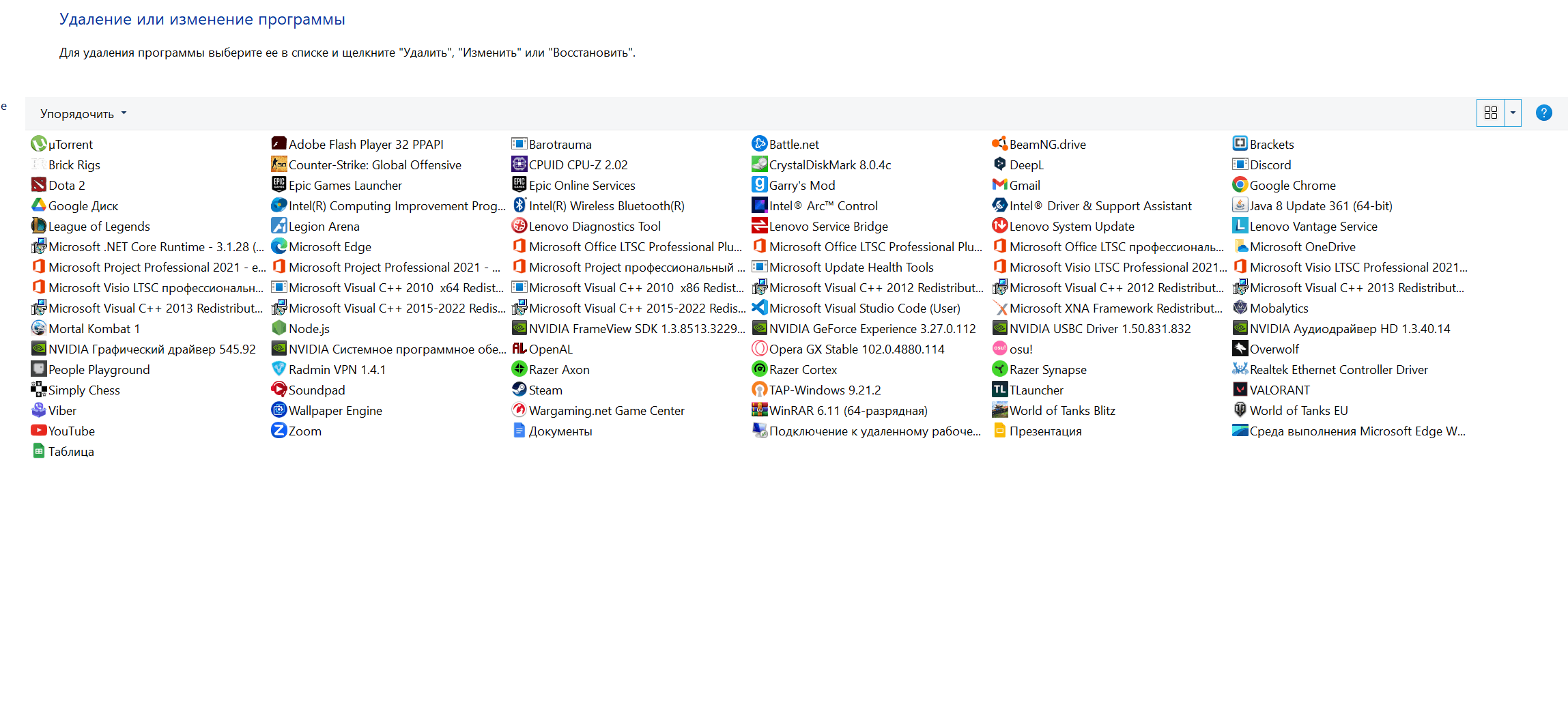This screenshot has height=718, width=1568.
Task: Choose the Документы entry
Action: 552,431
